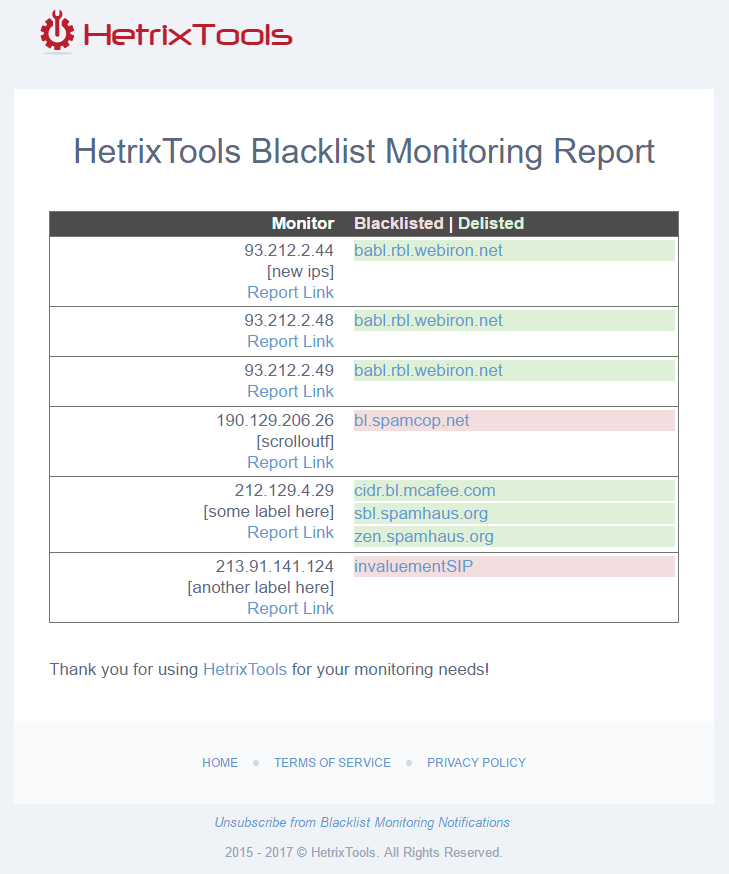Open Report Link for 93.212.2.49
729x874 pixels.
[290, 391]
